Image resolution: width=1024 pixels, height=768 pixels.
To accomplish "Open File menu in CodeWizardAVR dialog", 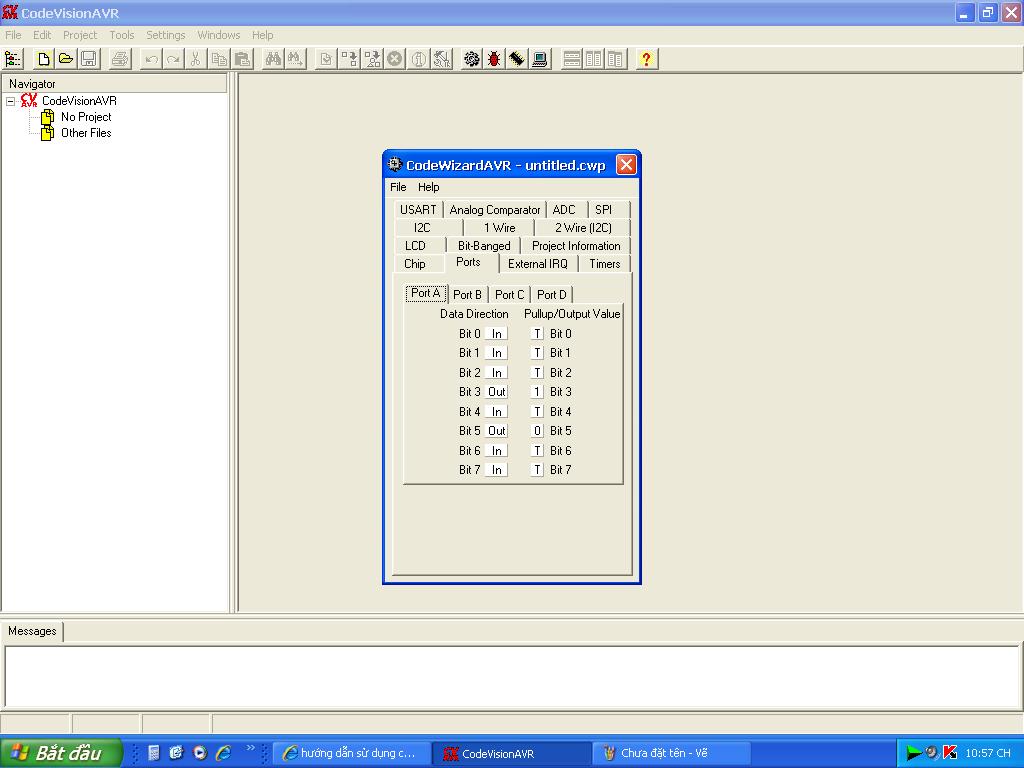I will pyautogui.click(x=398, y=187).
